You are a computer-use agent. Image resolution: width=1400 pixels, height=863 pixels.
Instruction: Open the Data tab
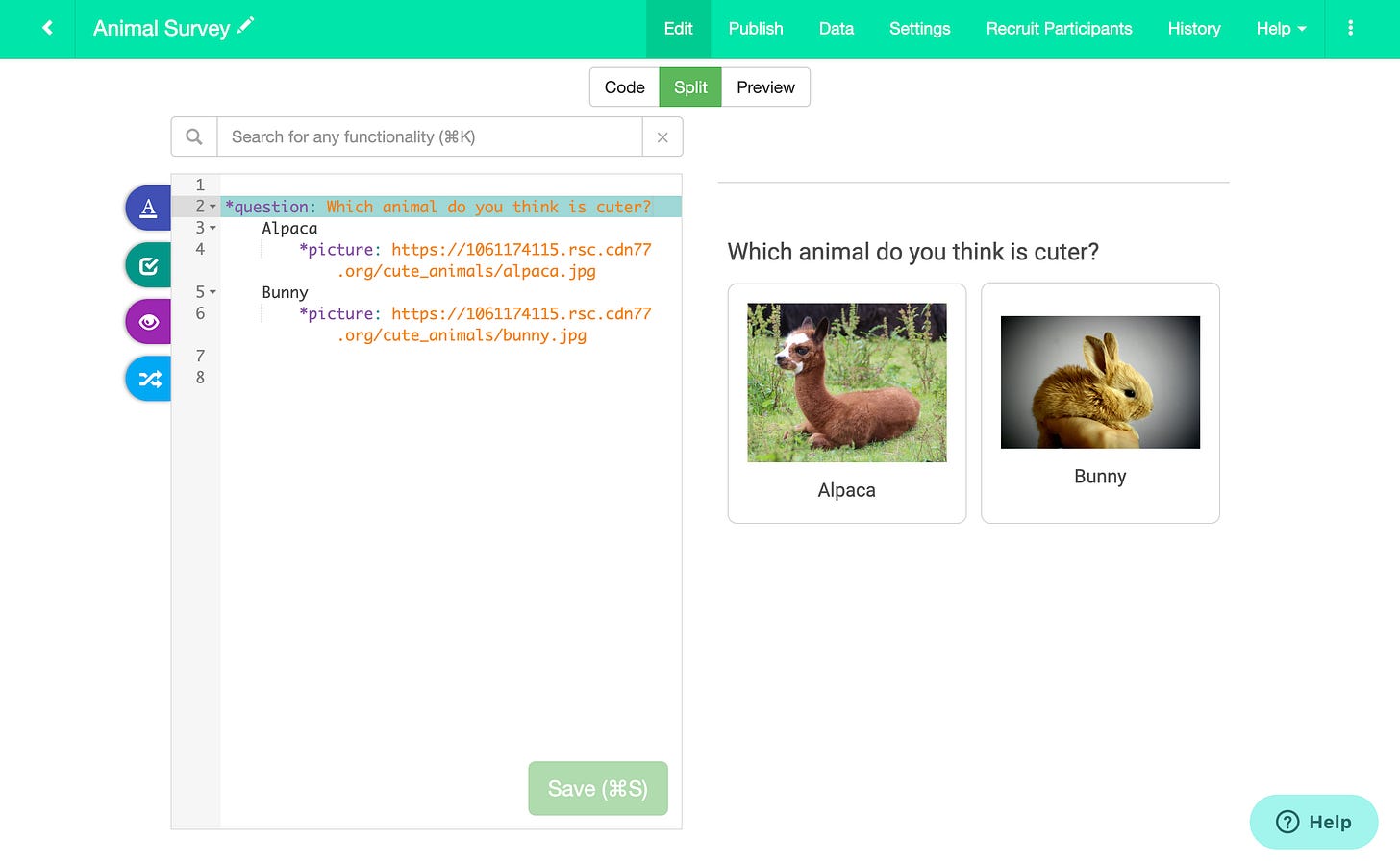point(837,29)
